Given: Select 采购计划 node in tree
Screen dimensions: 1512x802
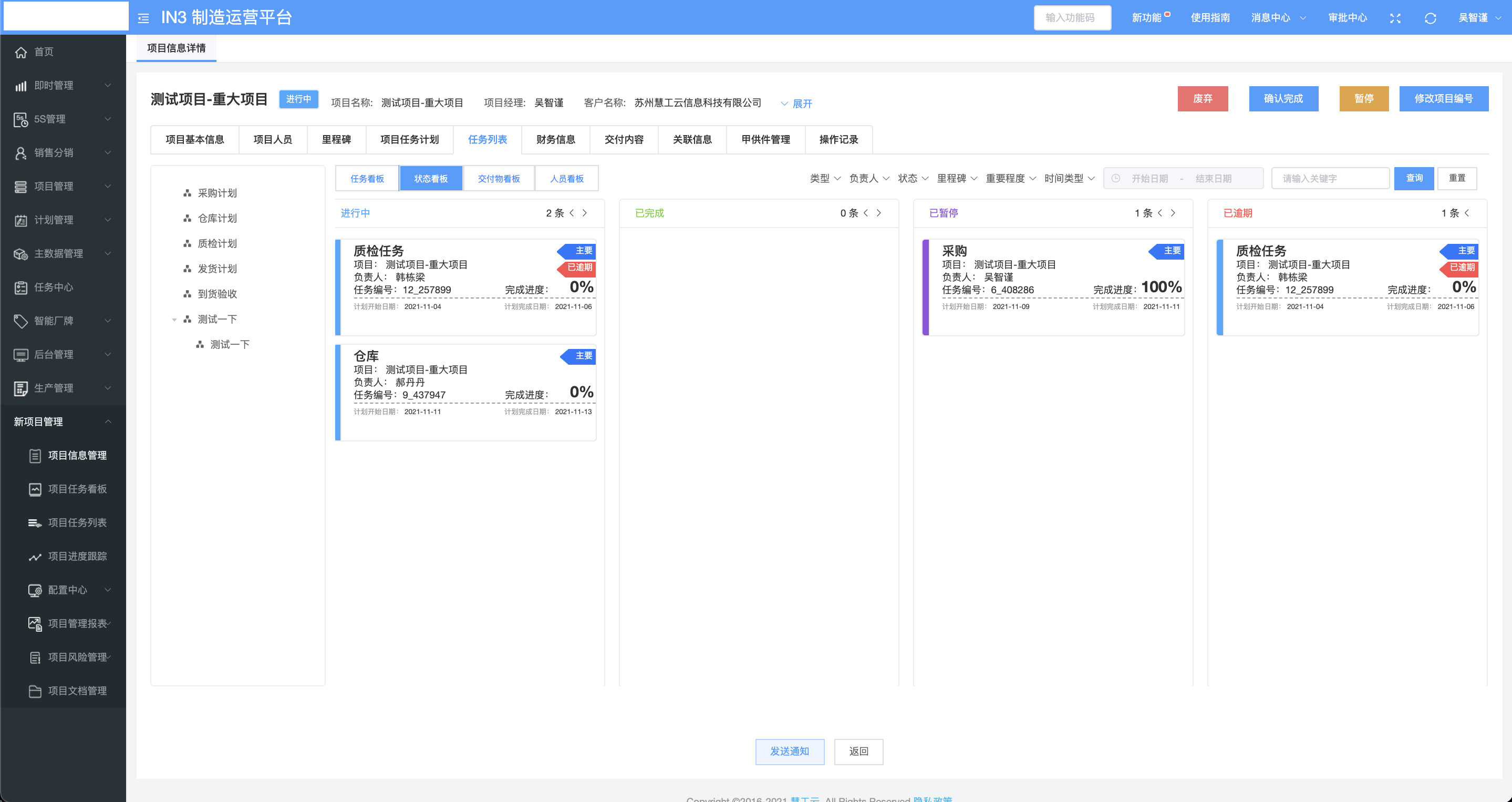Looking at the screenshot, I should 216,193.
